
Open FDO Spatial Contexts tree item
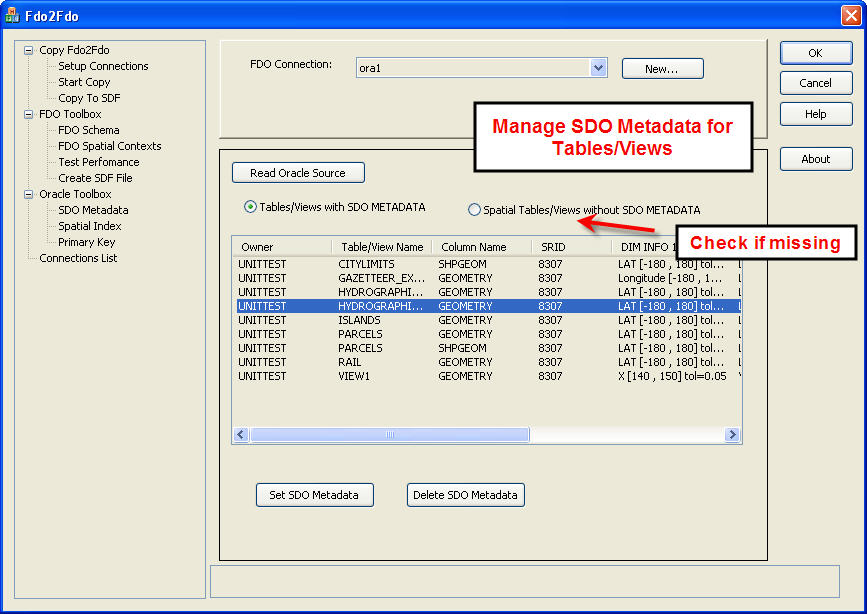(109, 146)
